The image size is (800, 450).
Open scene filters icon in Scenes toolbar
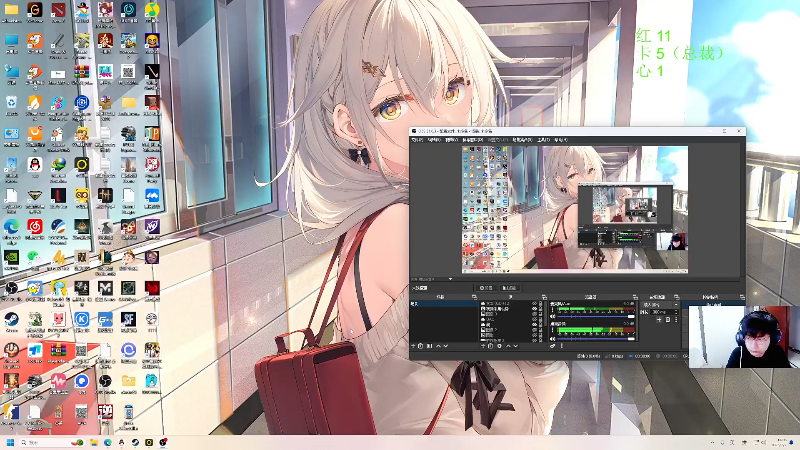coord(430,346)
